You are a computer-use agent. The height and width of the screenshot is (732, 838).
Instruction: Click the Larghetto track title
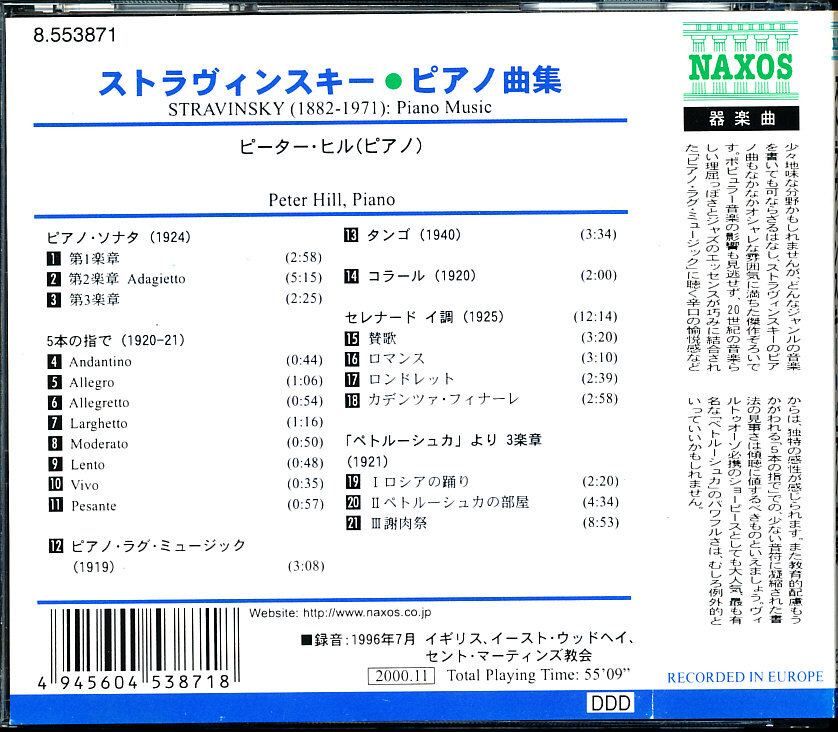click(99, 424)
